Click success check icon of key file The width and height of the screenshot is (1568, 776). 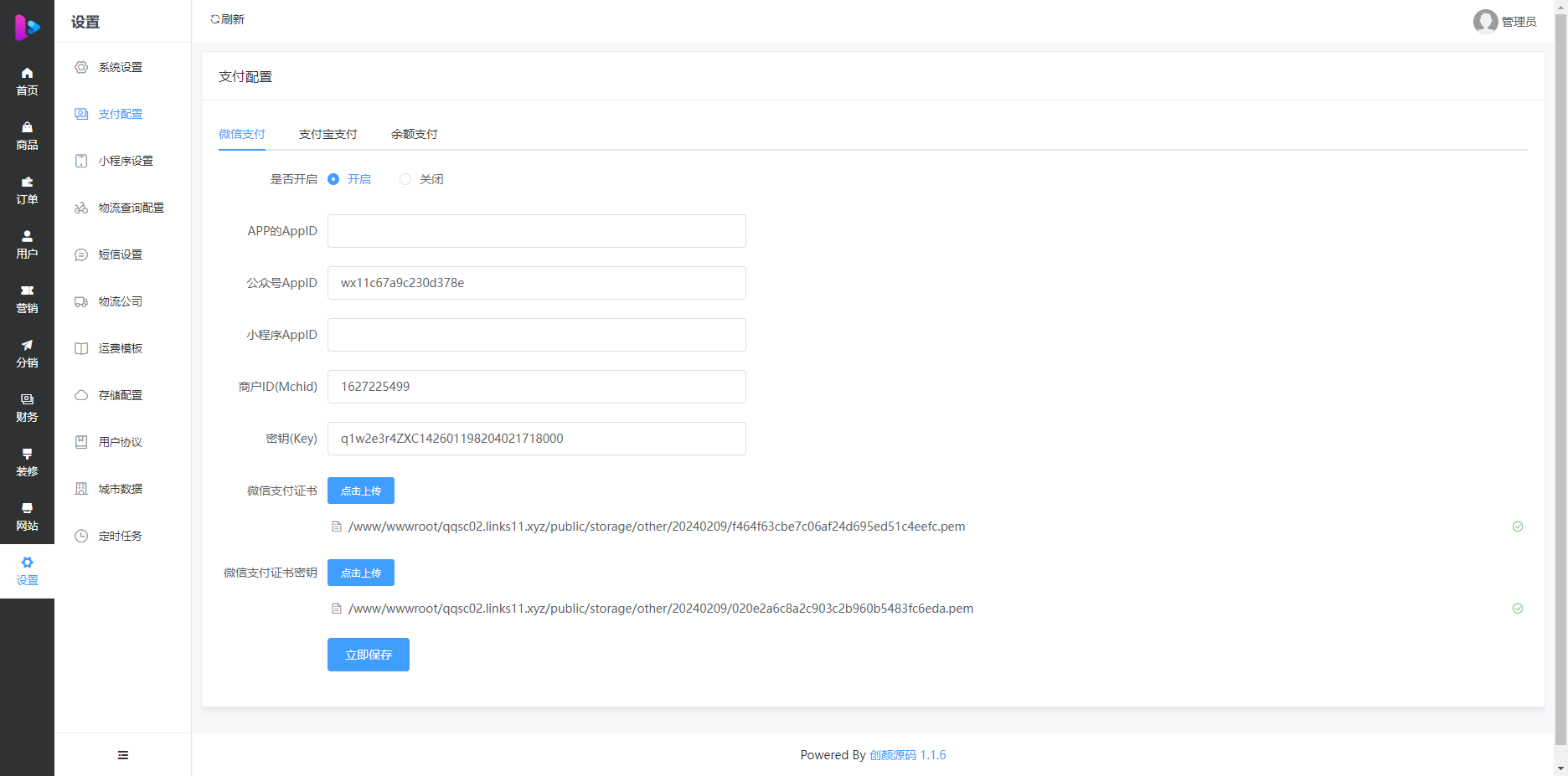coord(1518,609)
